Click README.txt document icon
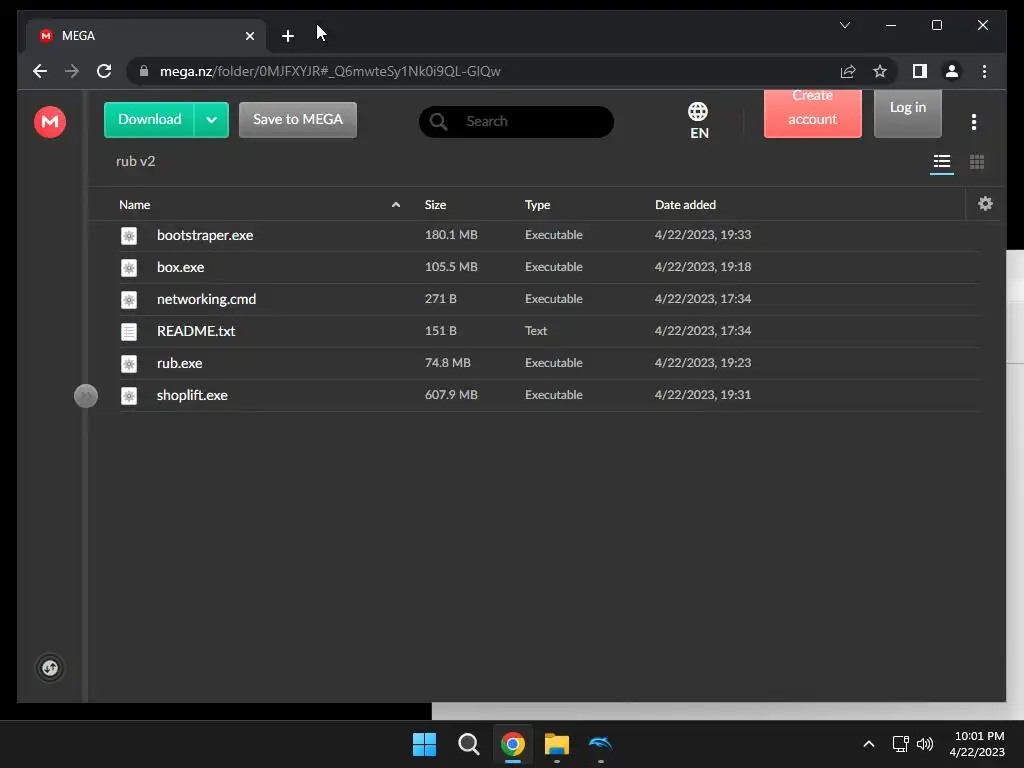This screenshot has height=768, width=1024. pyautogui.click(x=129, y=332)
